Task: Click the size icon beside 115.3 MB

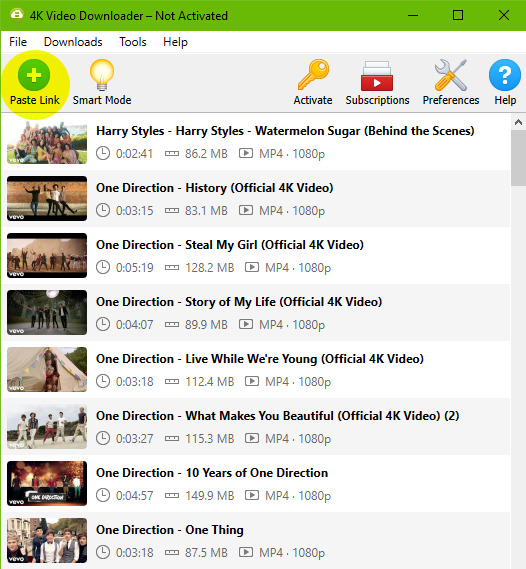Action: pyautogui.click(x=172, y=438)
